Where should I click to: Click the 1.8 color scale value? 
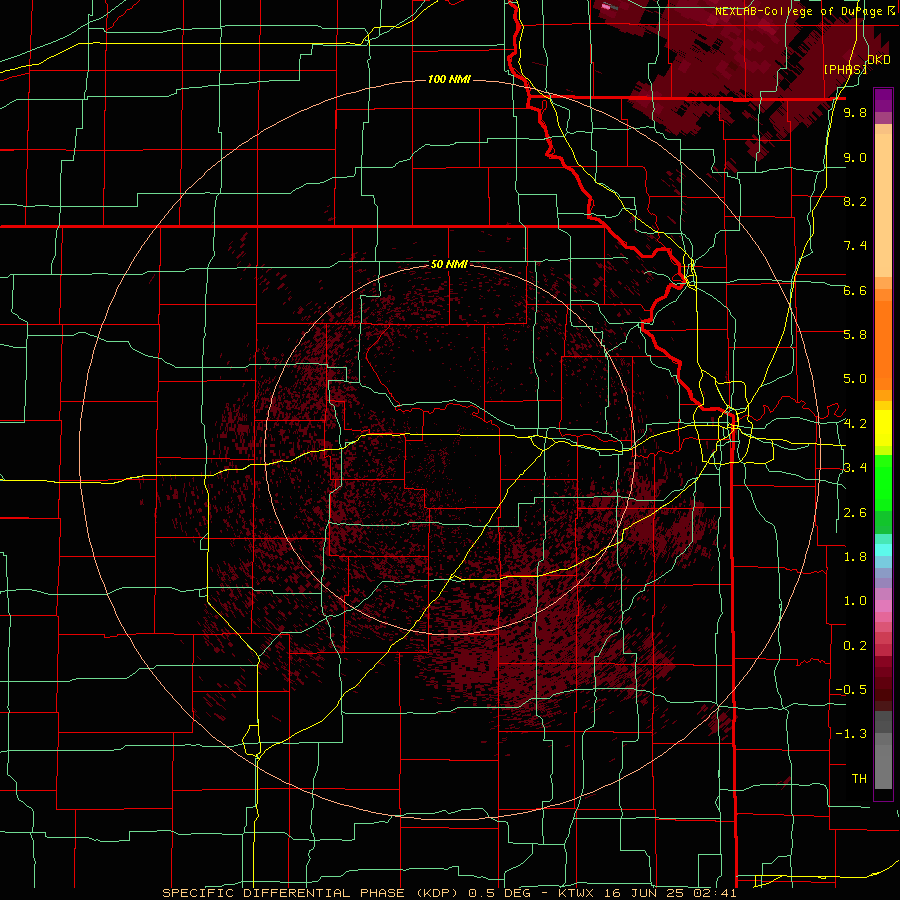point(855,557)
